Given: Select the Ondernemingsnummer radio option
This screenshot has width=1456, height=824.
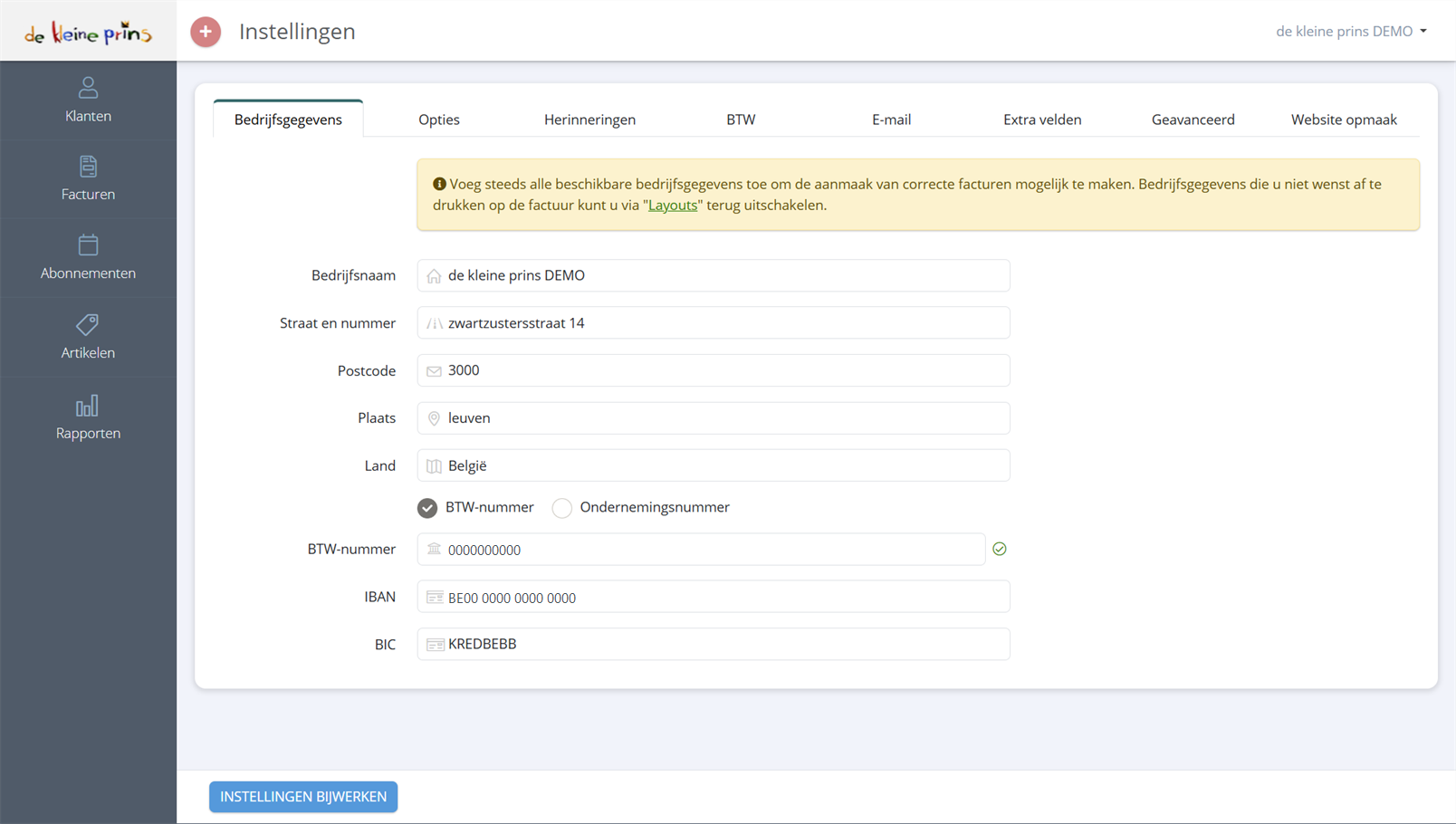Looking at the screenshot, I should [562, 508].
